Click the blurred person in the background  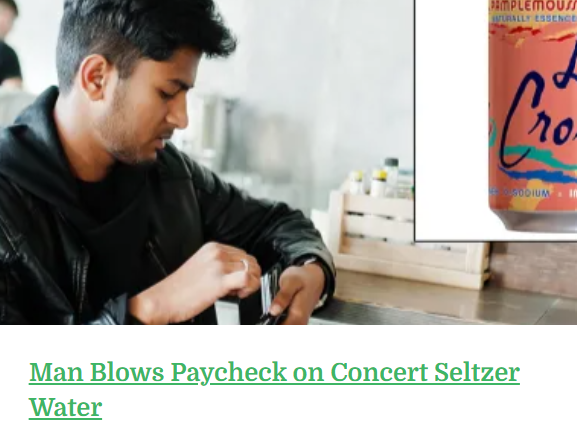pos(10,46)
